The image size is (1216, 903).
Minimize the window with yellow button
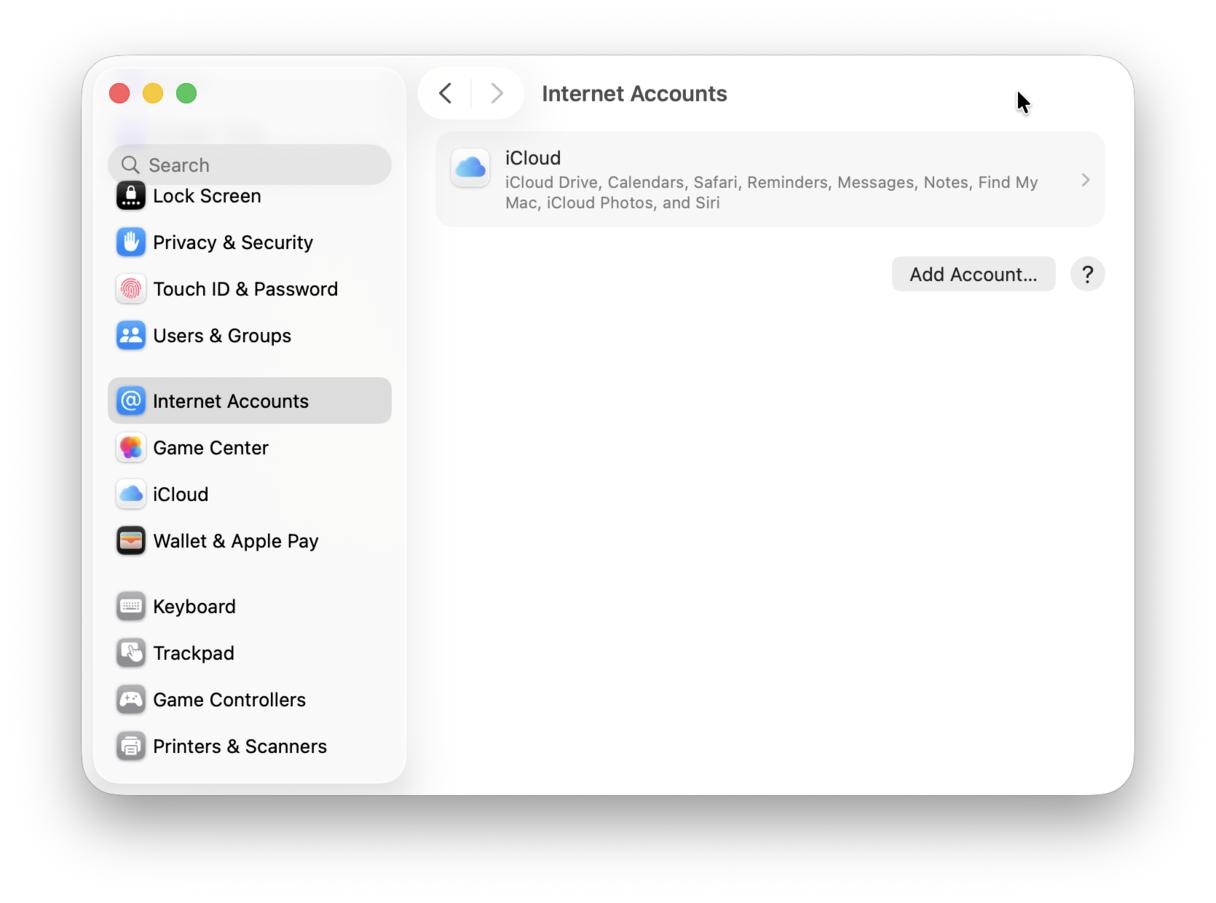click(x=153, y=93)
